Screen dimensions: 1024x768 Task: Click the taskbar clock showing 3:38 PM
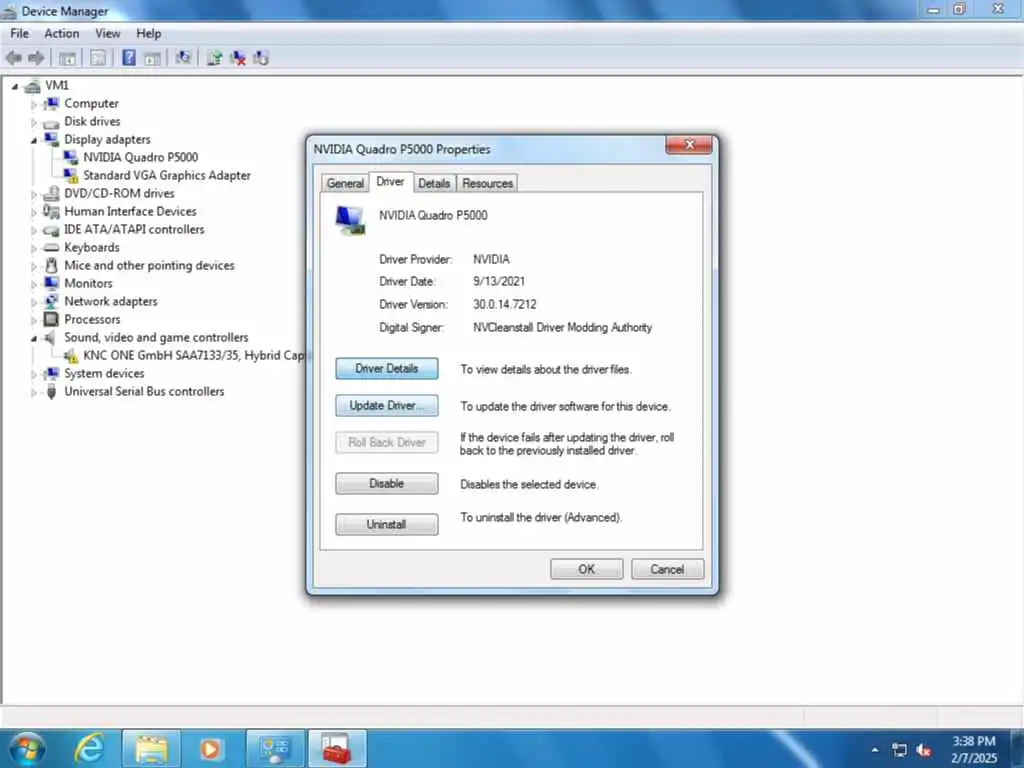974,749
